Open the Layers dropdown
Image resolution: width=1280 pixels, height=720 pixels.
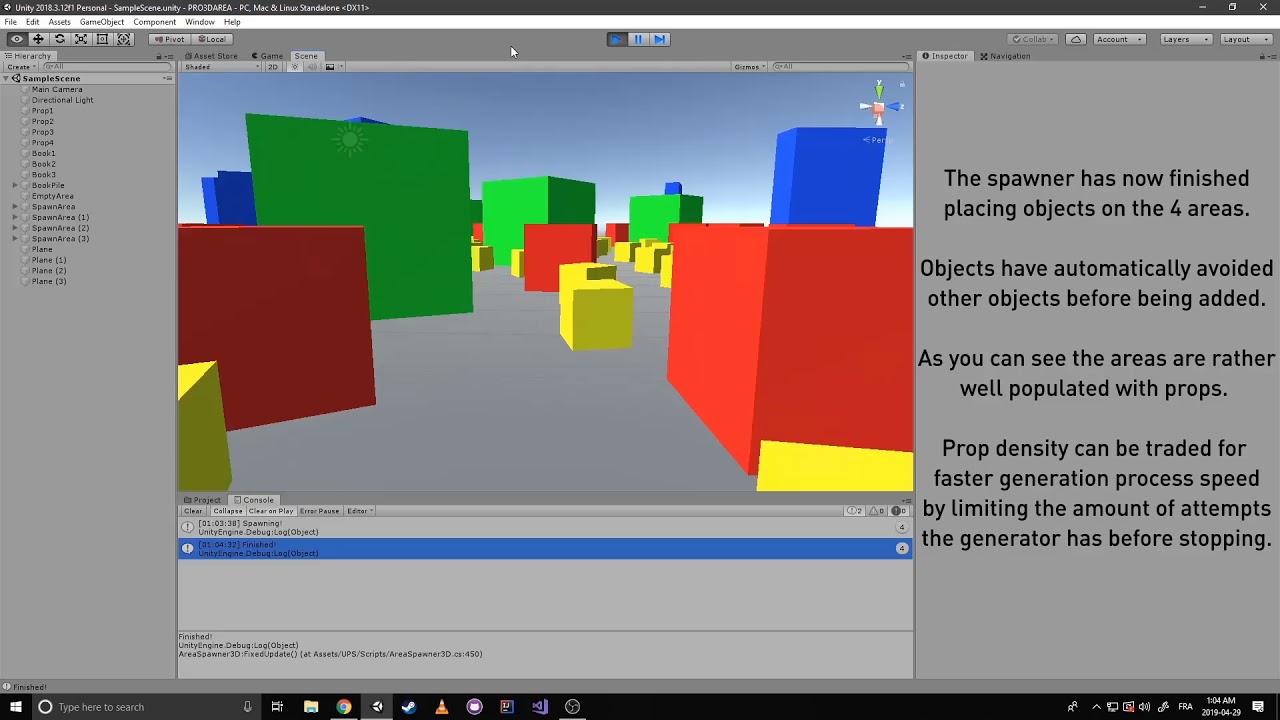pos(1185,39)
